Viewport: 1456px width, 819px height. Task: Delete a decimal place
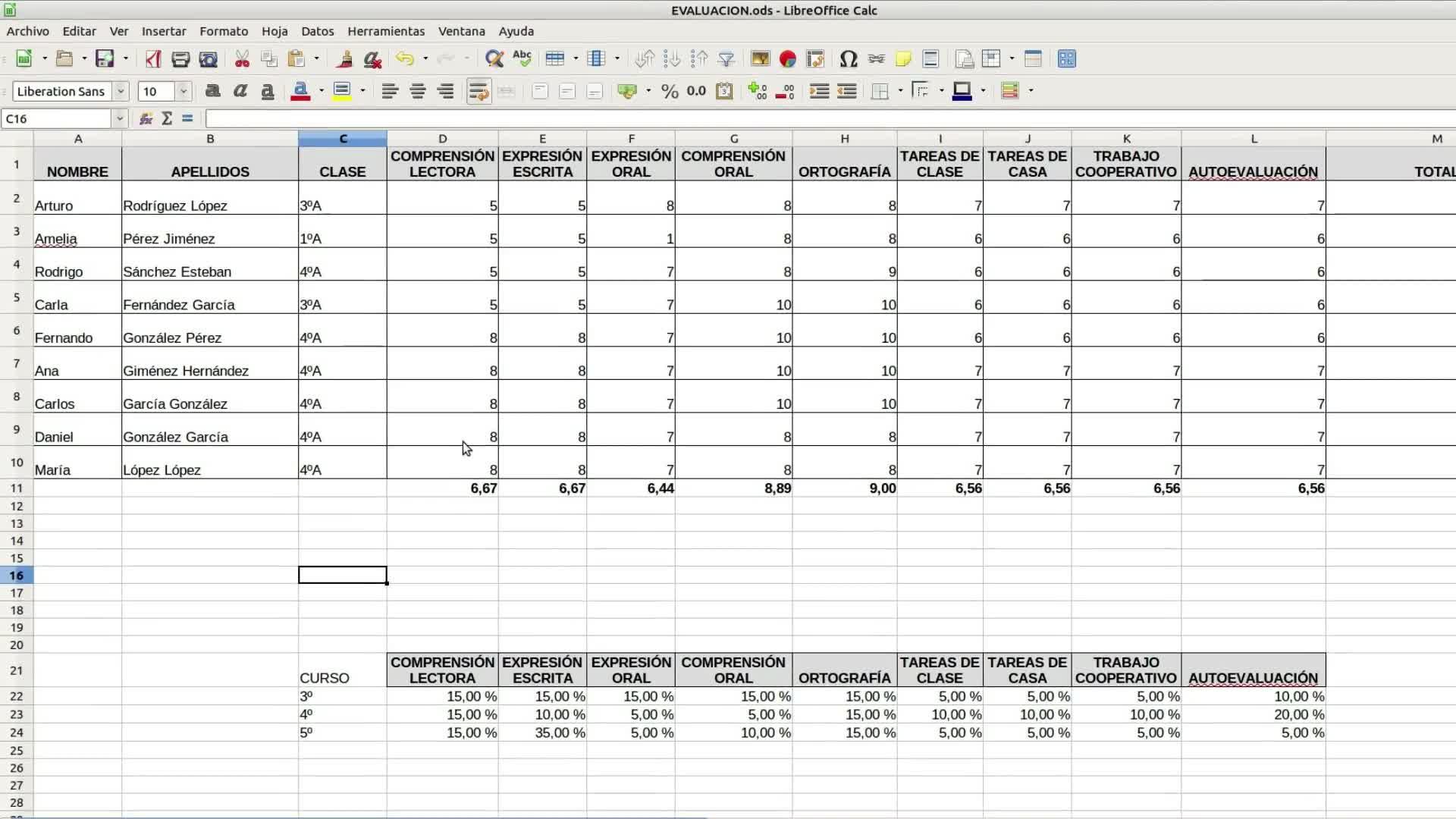785,92
